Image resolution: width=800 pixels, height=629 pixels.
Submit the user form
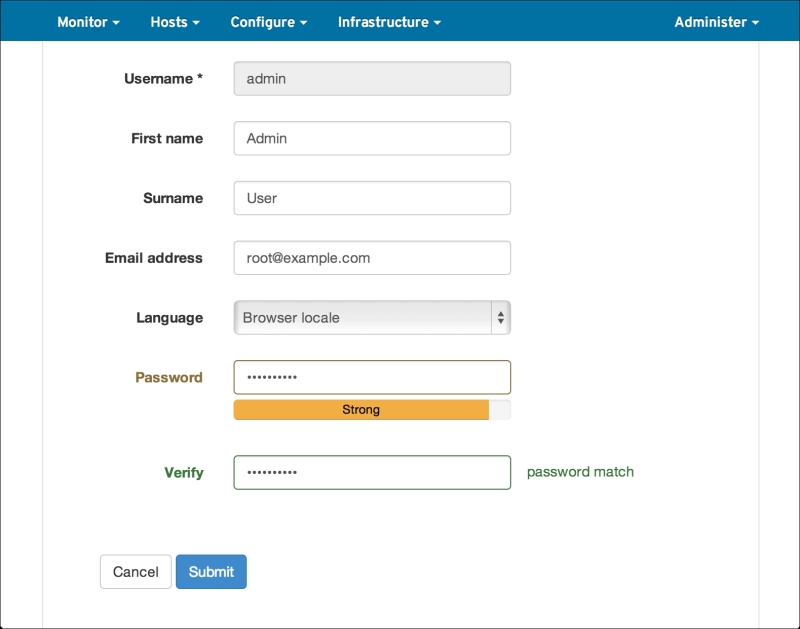tap(211, 572)
